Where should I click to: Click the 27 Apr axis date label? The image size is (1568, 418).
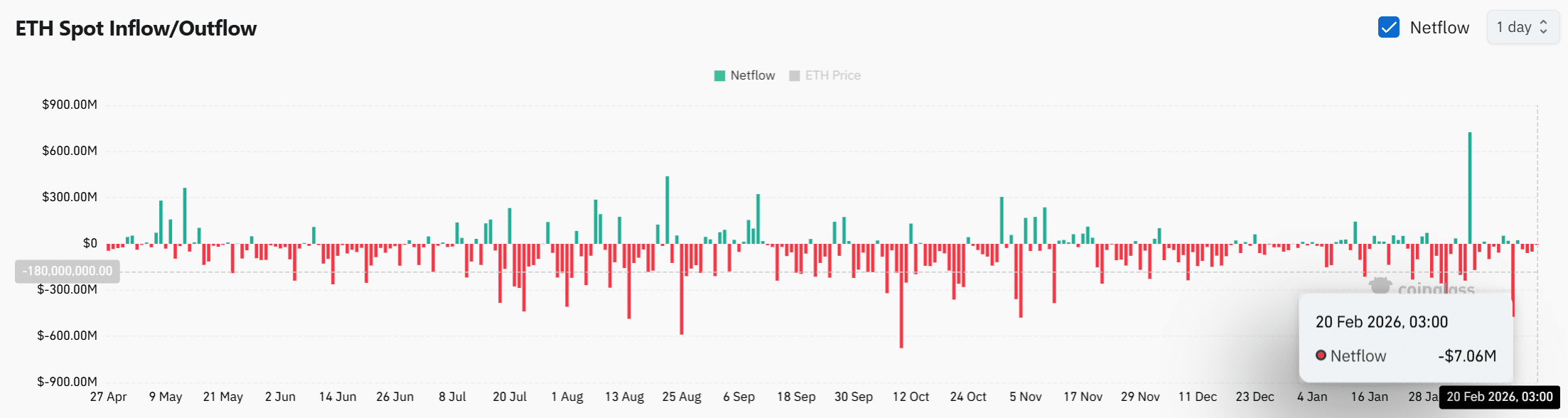pos(108,397)
